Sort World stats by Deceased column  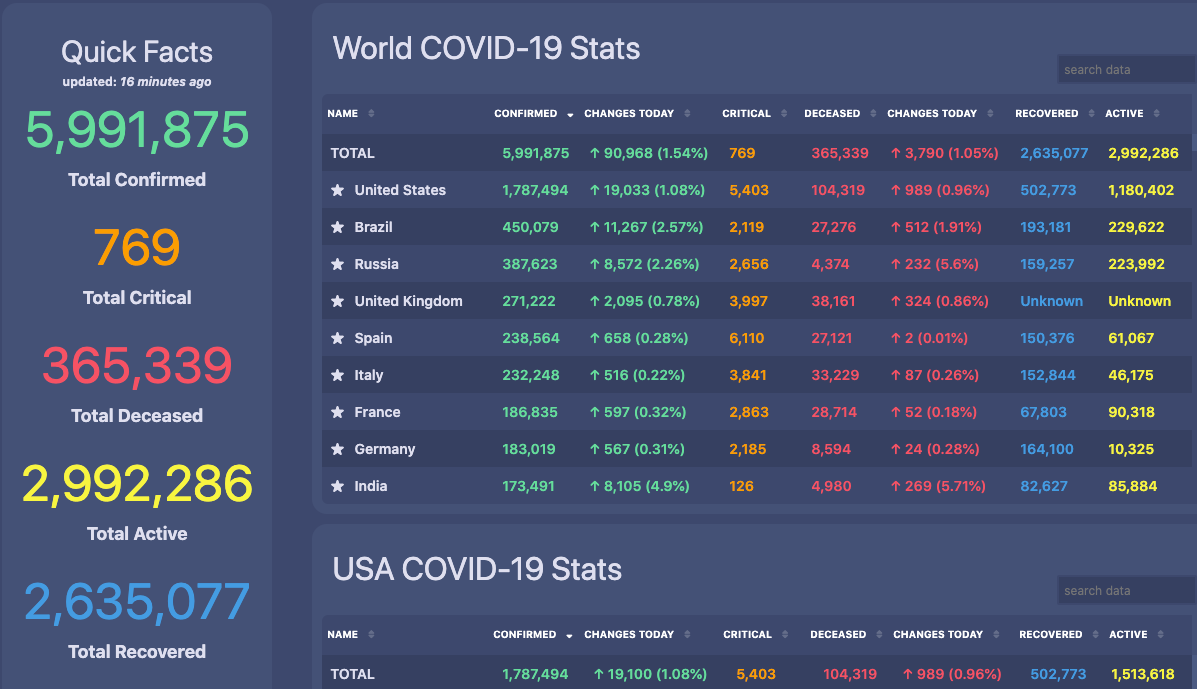pos(873,114)
